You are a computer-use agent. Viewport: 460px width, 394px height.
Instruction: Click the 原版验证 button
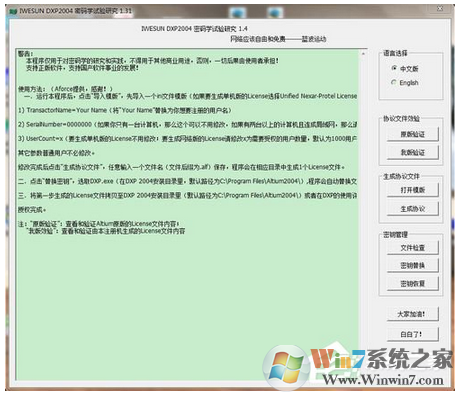413,134
